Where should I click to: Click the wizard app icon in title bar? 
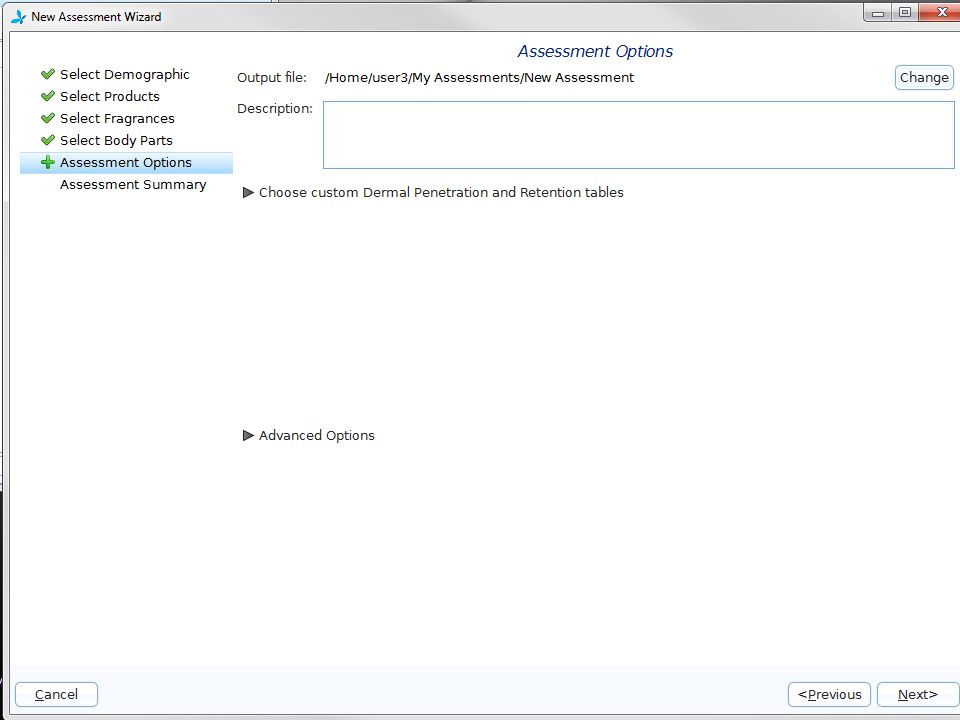point(18,17)
